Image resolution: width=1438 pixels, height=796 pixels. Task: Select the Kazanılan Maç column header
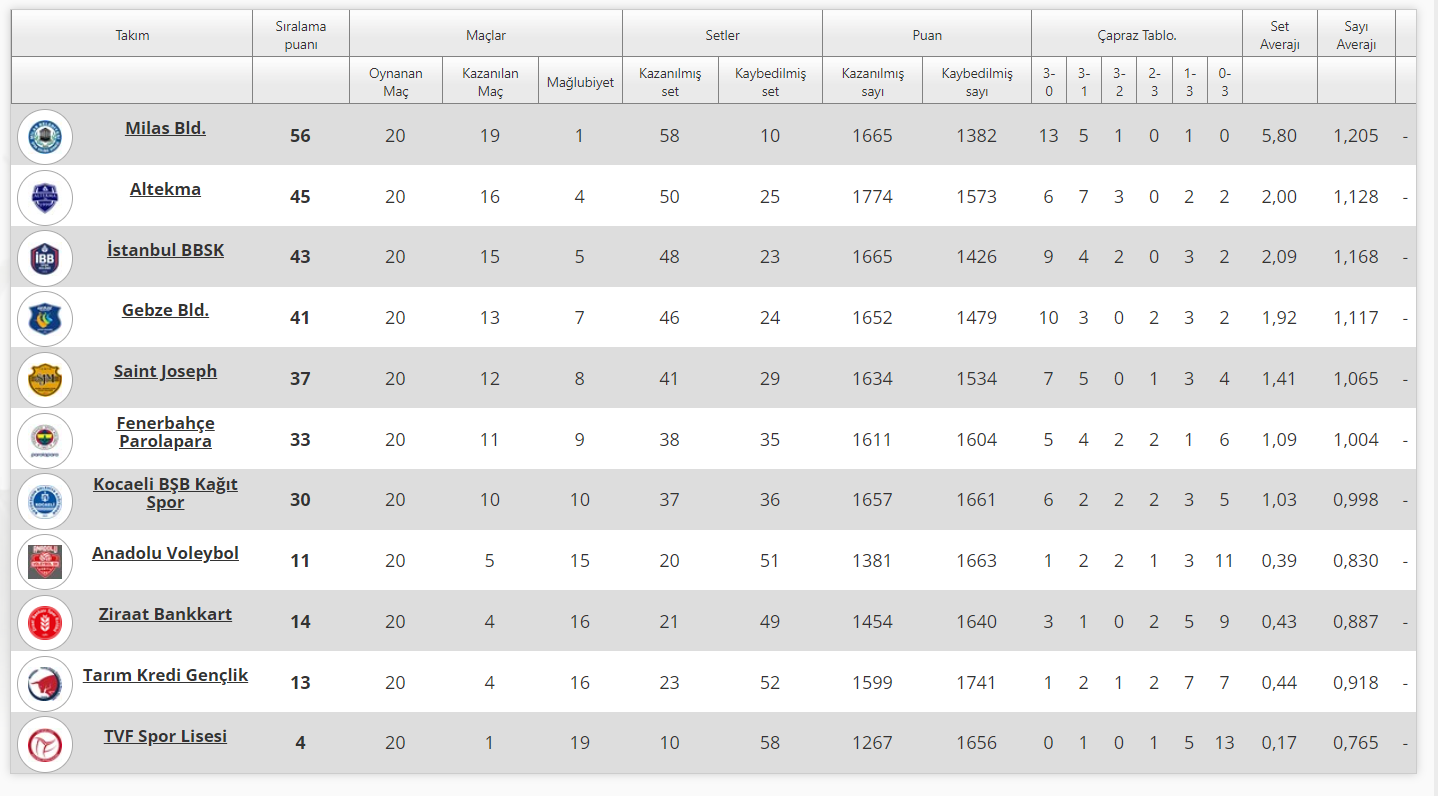click(x=489, y=82)
